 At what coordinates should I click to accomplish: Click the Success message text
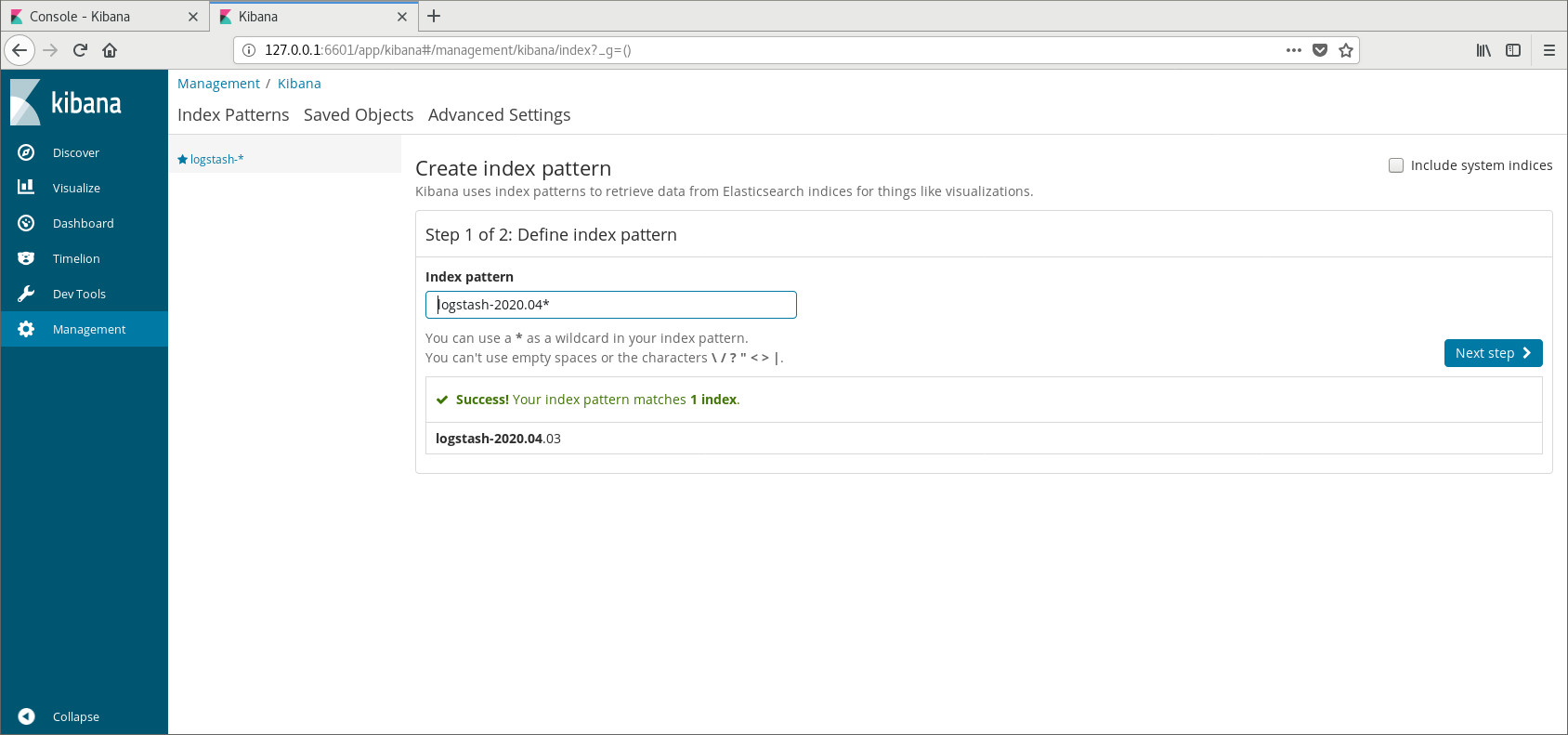pyautogui.click(x=597, y=400)
